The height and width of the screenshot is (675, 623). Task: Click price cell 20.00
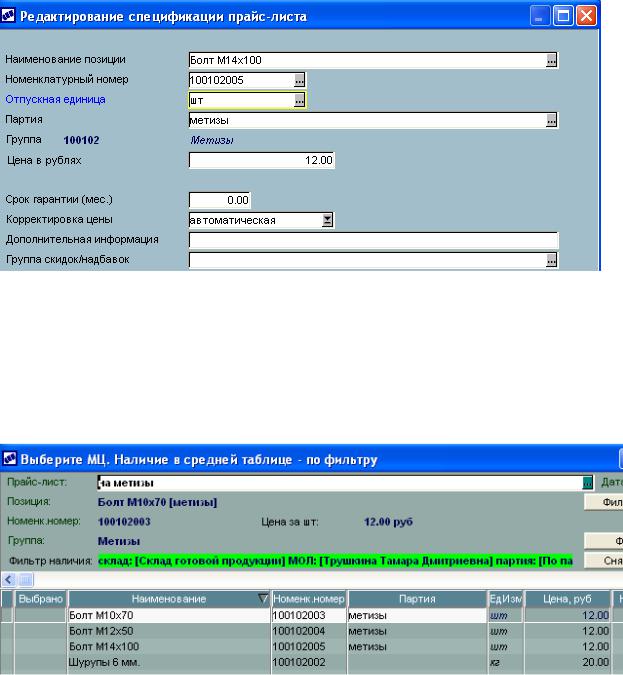click(567, 662)
